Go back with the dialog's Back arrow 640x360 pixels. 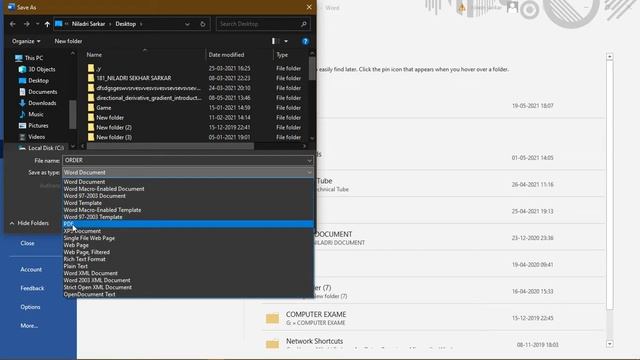[x=13, y=24]
